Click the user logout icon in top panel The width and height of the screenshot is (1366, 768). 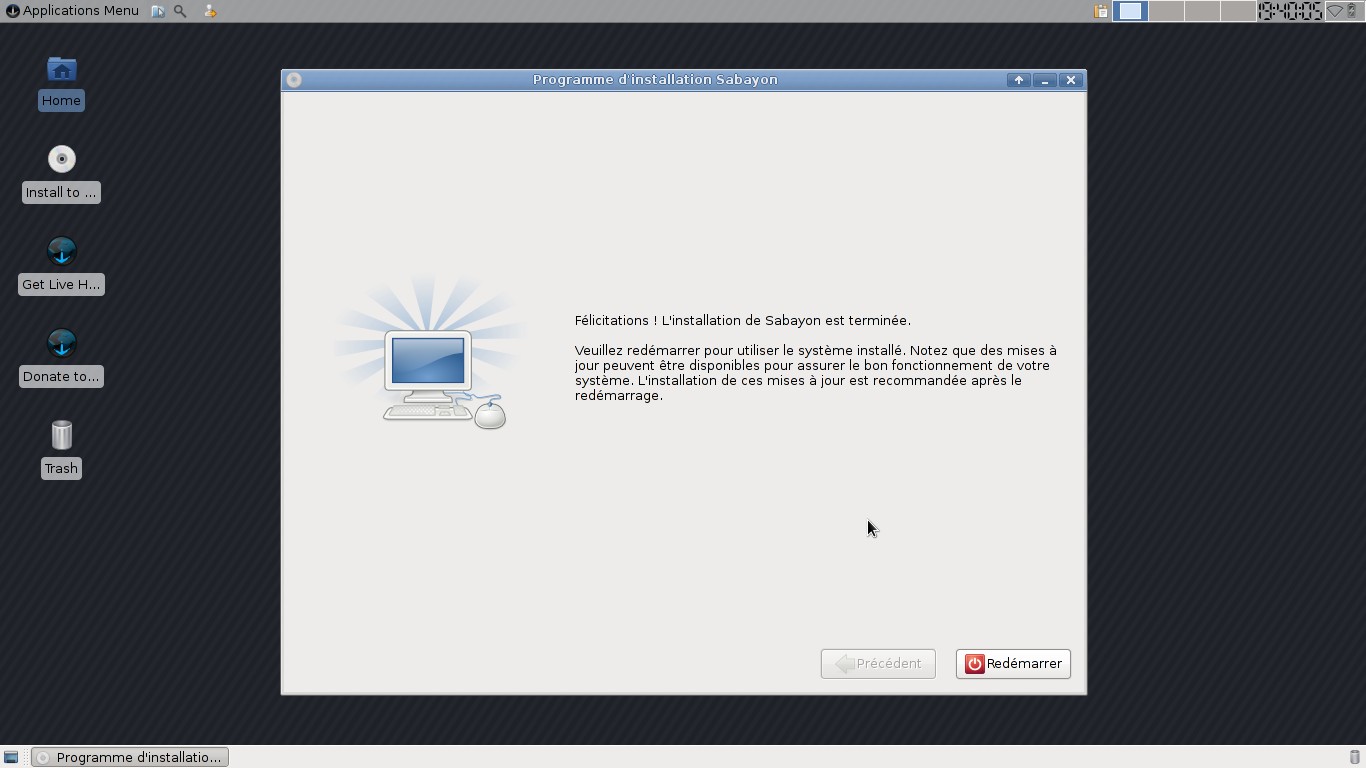pos(210,11)
